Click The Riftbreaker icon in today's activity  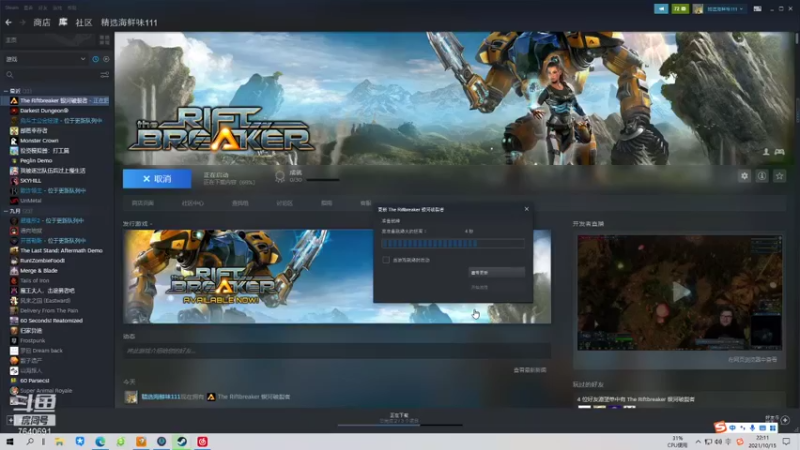(x=211, y=396)
